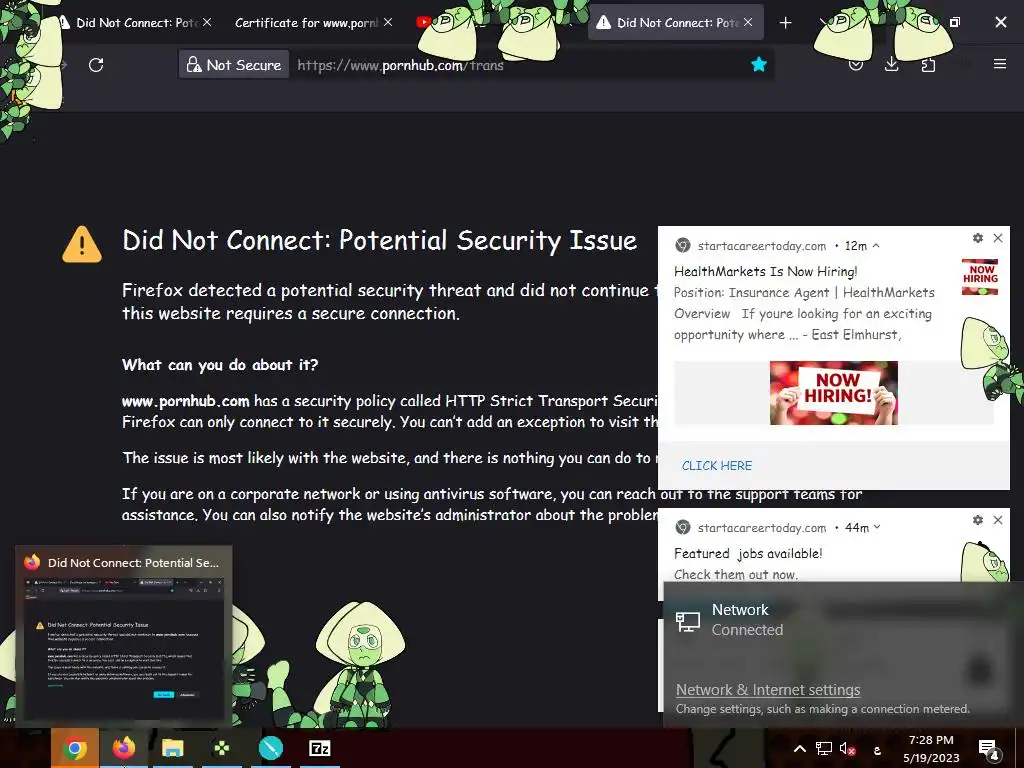
Task: Open the Extensions puzzle-piece menu
Action: [x=928, y=65]
